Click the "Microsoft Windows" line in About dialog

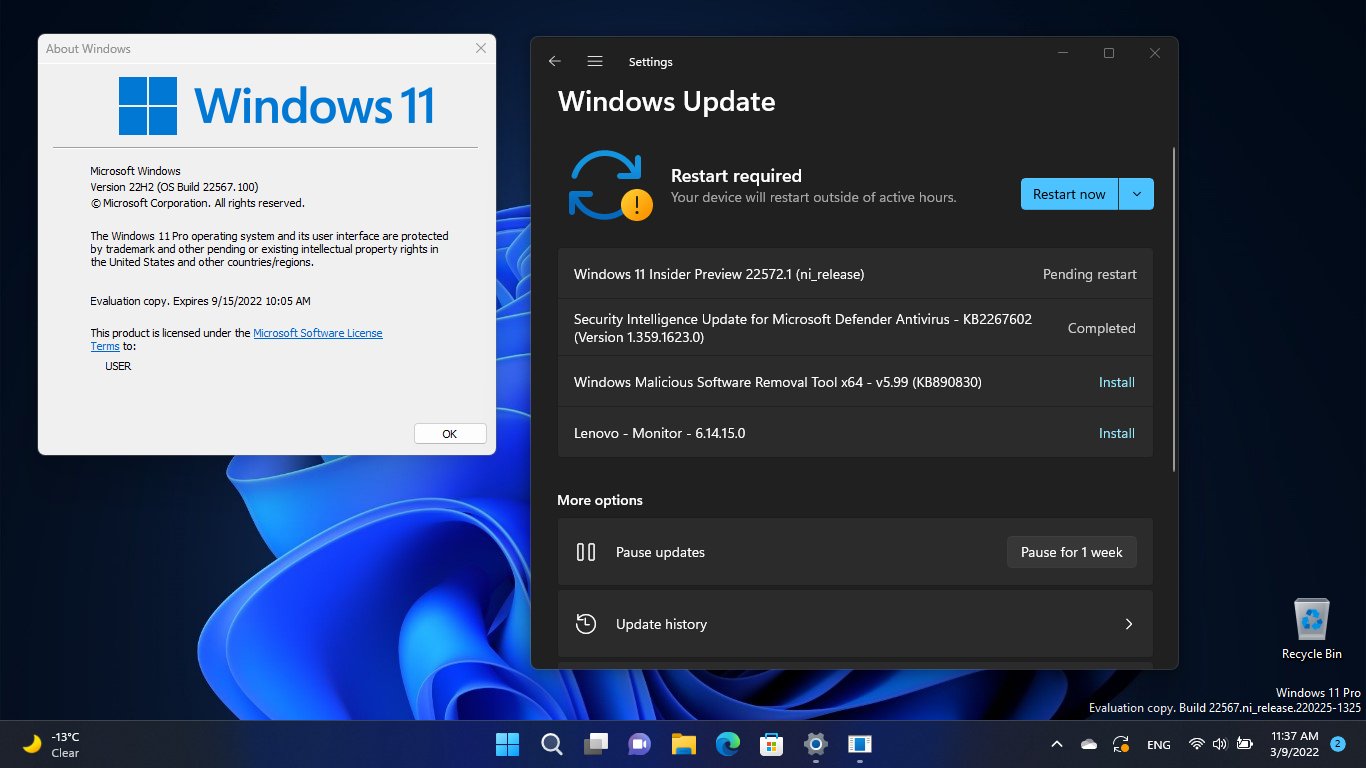click(135, 171)
